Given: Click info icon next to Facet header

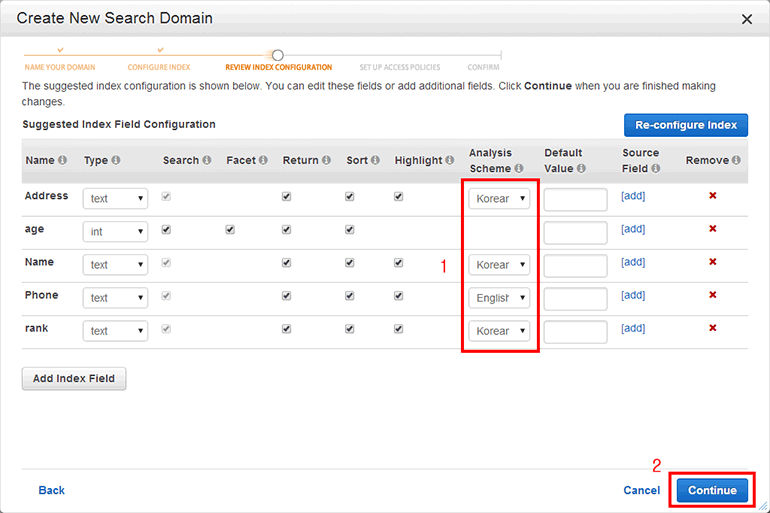Looking at the screenshot, I should (263, 161).
